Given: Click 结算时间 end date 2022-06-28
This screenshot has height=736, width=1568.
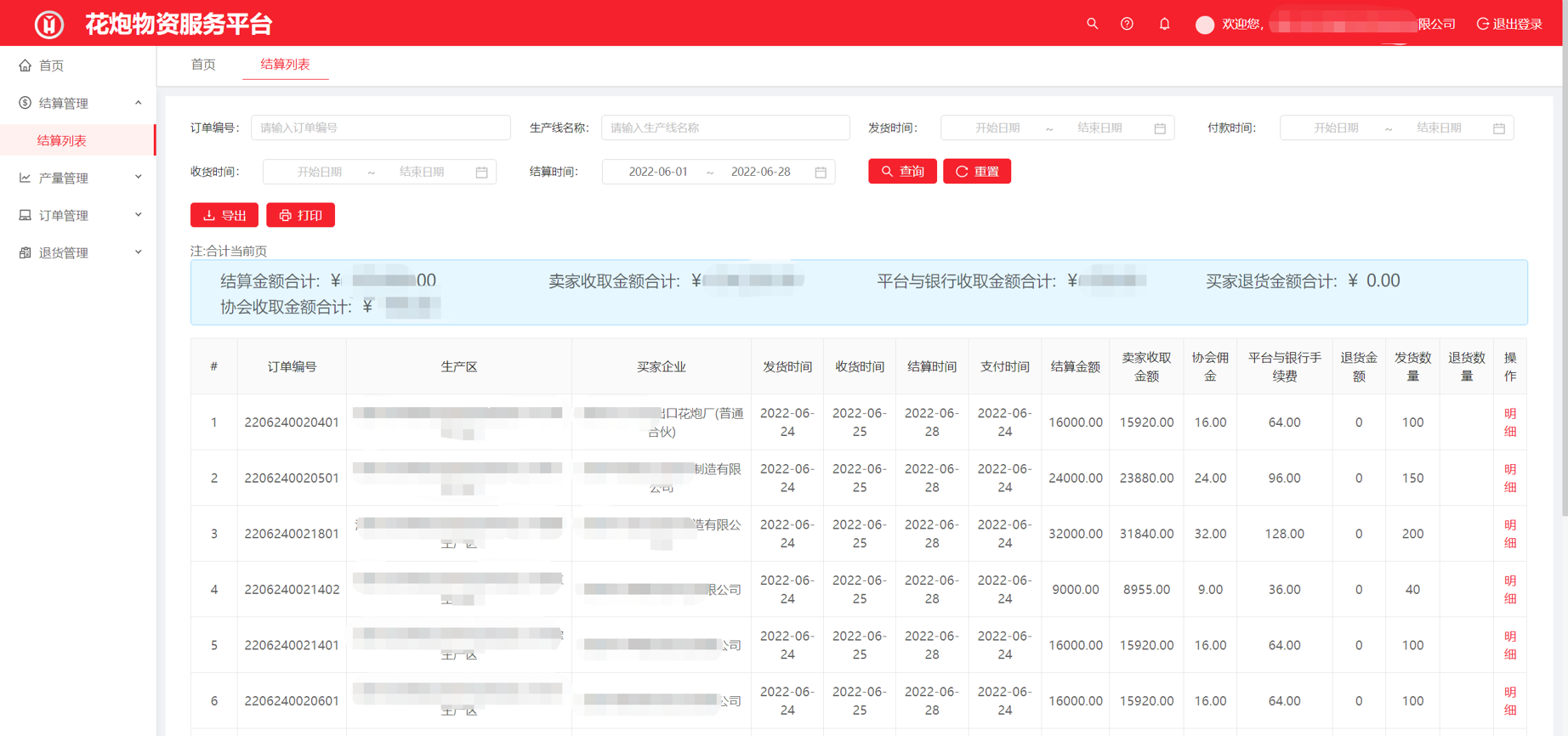Looking at the screenshot, I should point(761,172).
